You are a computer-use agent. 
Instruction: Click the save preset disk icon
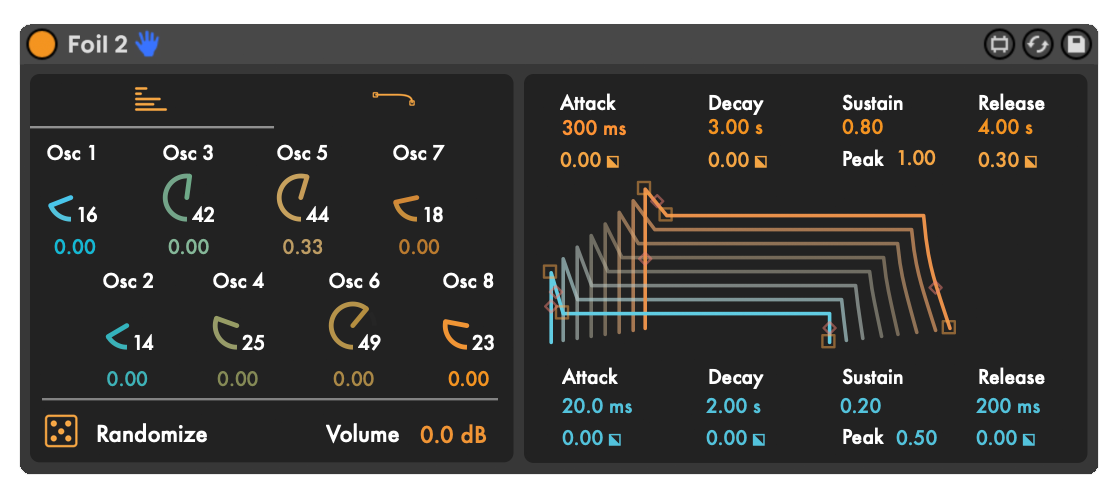click(1075, 45)
